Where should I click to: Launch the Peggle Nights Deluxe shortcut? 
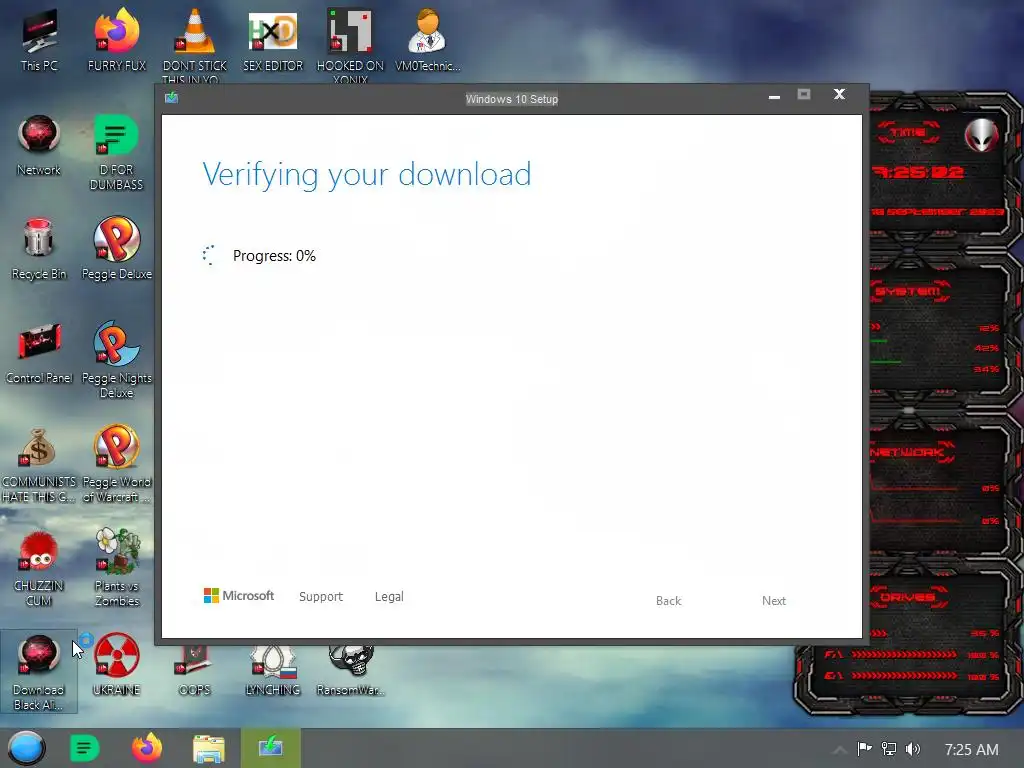click(x=117, y=359)
